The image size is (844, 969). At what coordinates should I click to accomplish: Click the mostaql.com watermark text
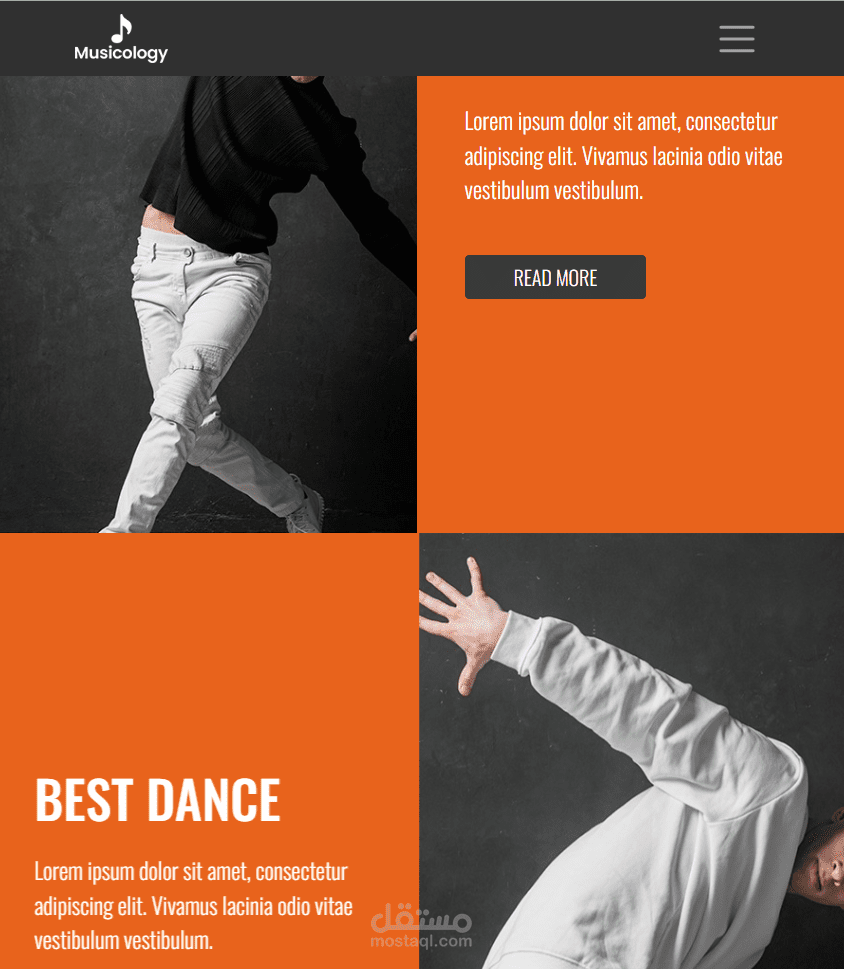click(x=421, y=941)
